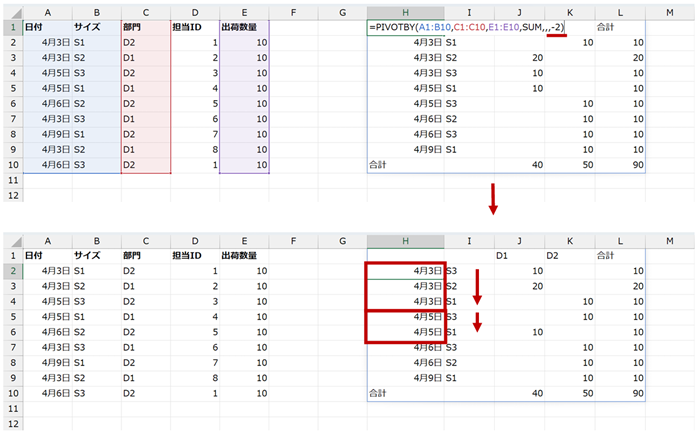Click the 部門 header cell in upper sheet
Viewport: 700px width, 432px height.
(146, 27)
